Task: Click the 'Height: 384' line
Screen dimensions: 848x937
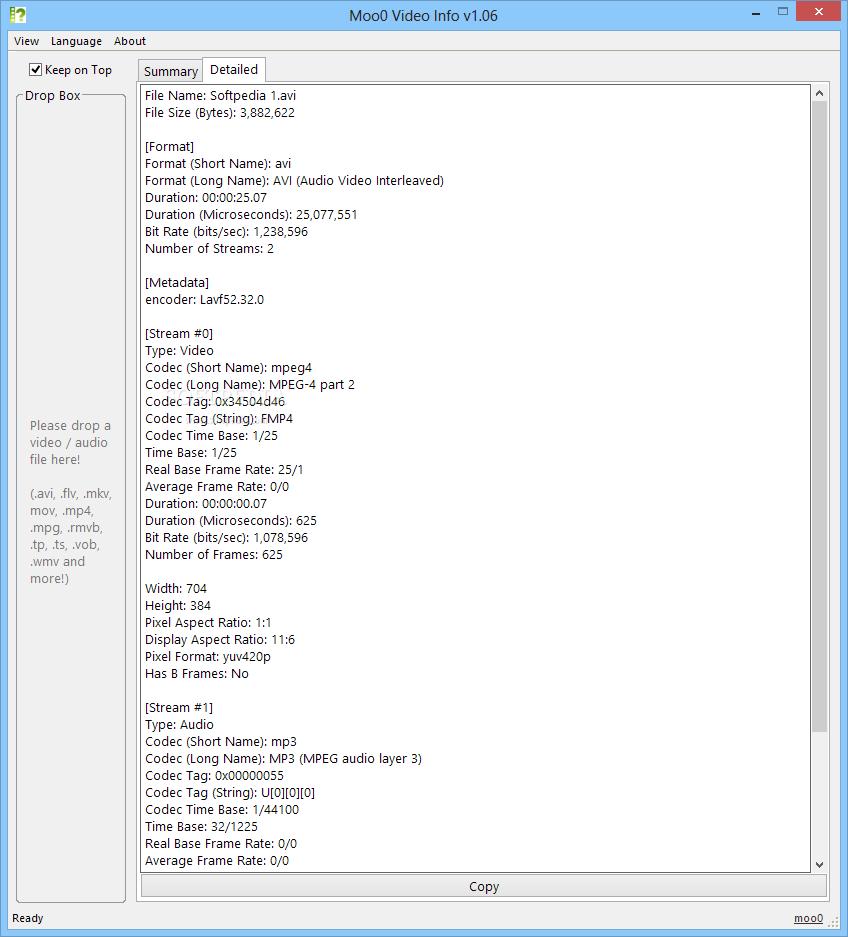Action: tap(177, 605)
